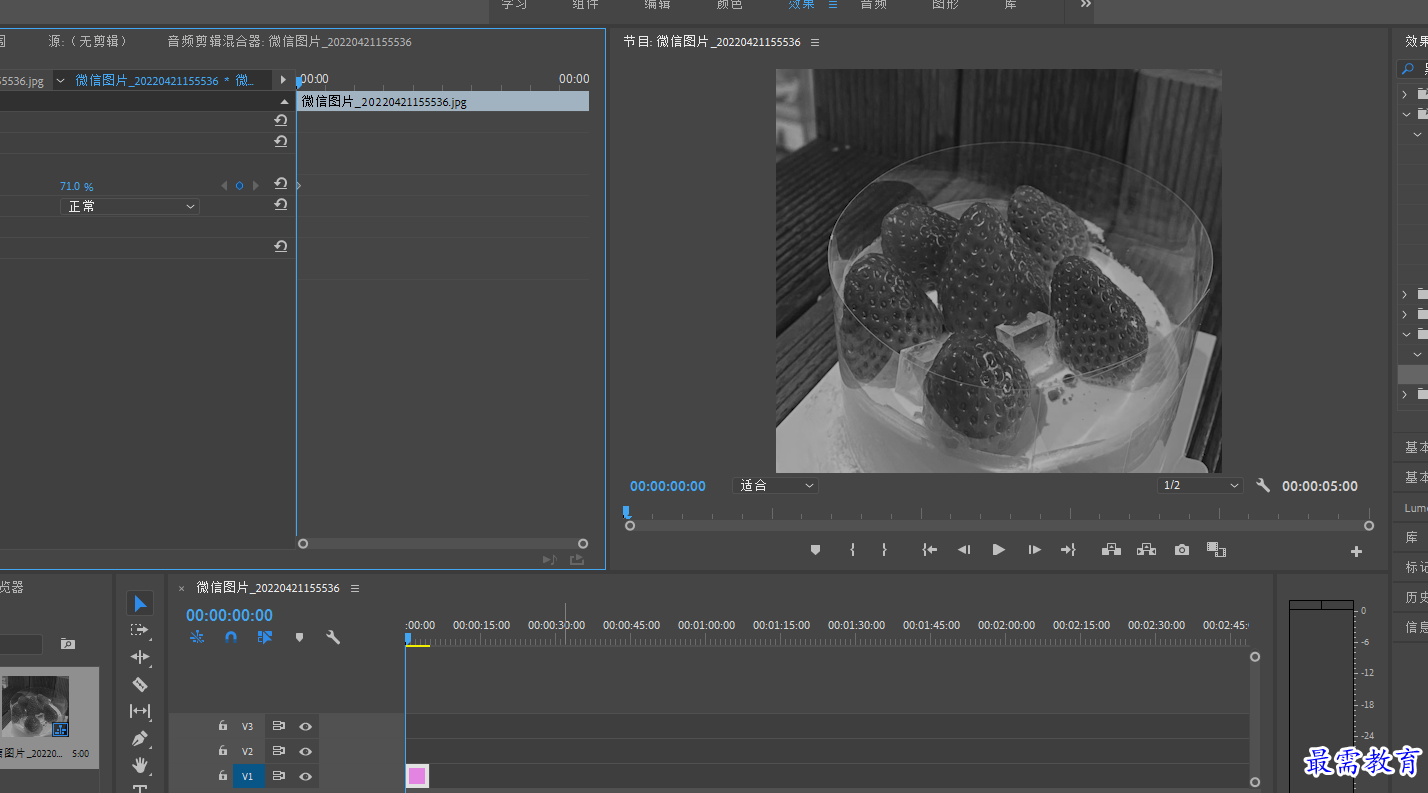Viewport: 1428px width, 793px height.
Task: Open Program monitor settings wrench
Action: click(1263, 485)
